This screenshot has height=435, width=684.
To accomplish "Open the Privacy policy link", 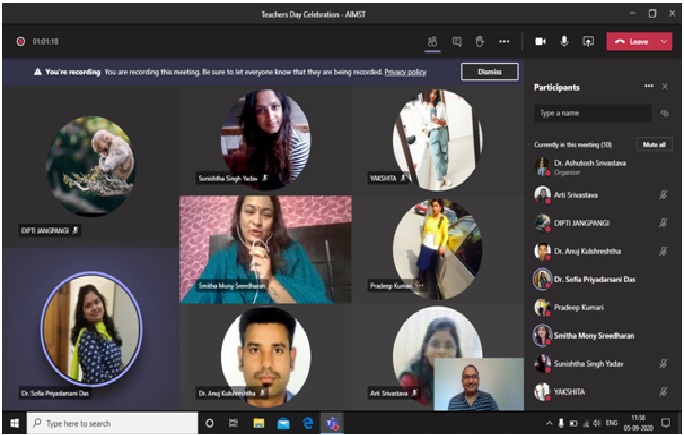I will click(x=405, y=72).
